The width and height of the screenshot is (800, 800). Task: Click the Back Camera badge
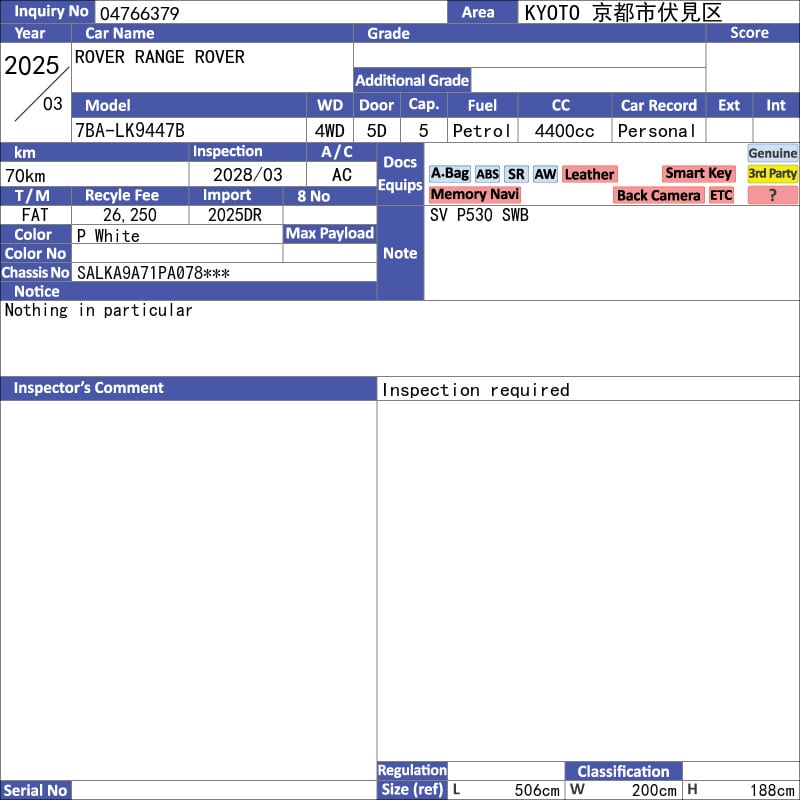tap(658, 195)
